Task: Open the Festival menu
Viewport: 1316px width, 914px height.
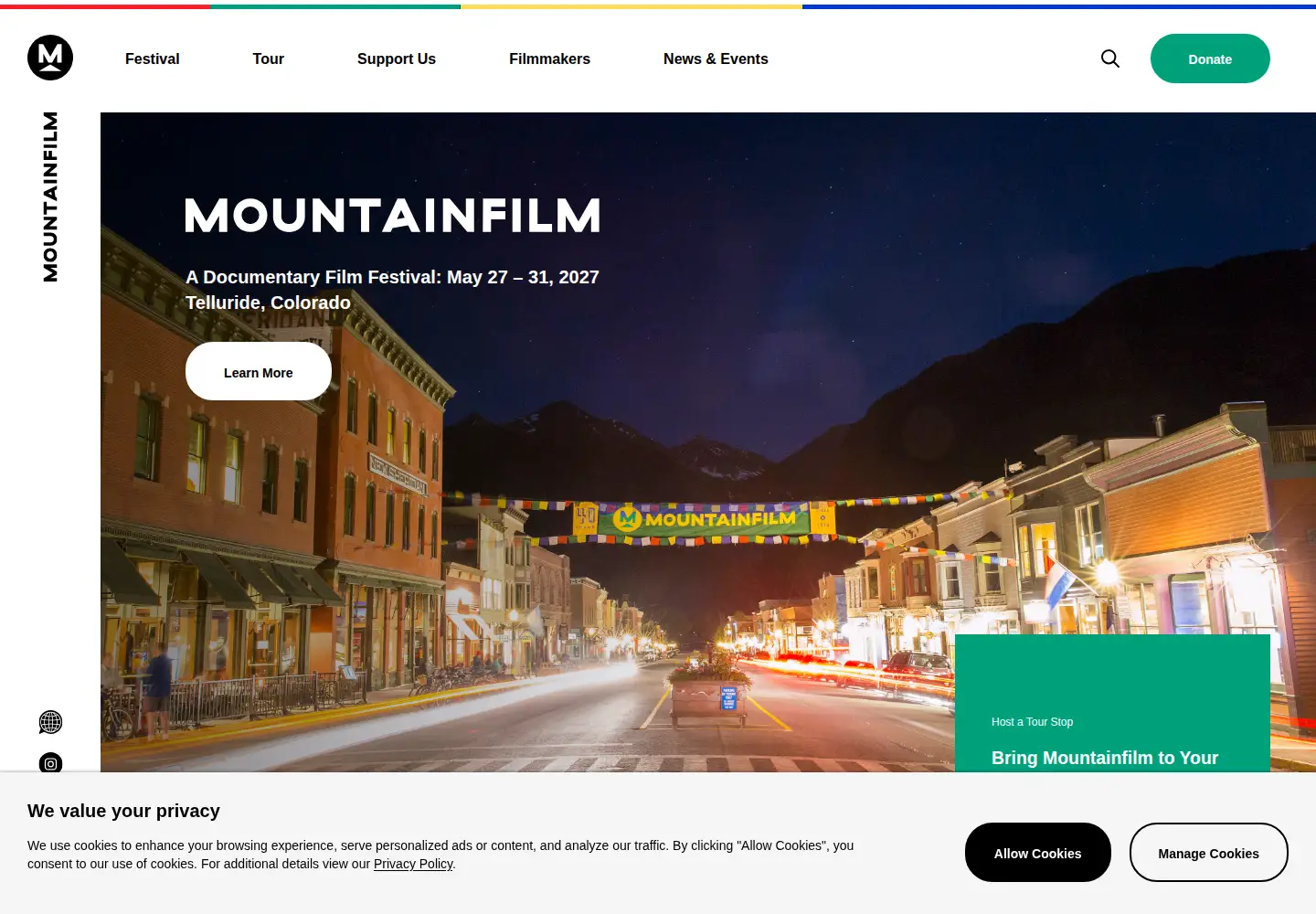Action: point(153,58)
